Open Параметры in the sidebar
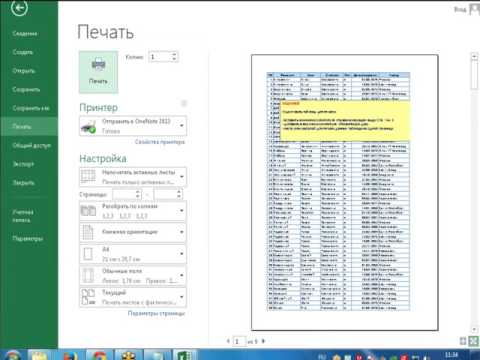The image size is (480, 360). [28, 239]
